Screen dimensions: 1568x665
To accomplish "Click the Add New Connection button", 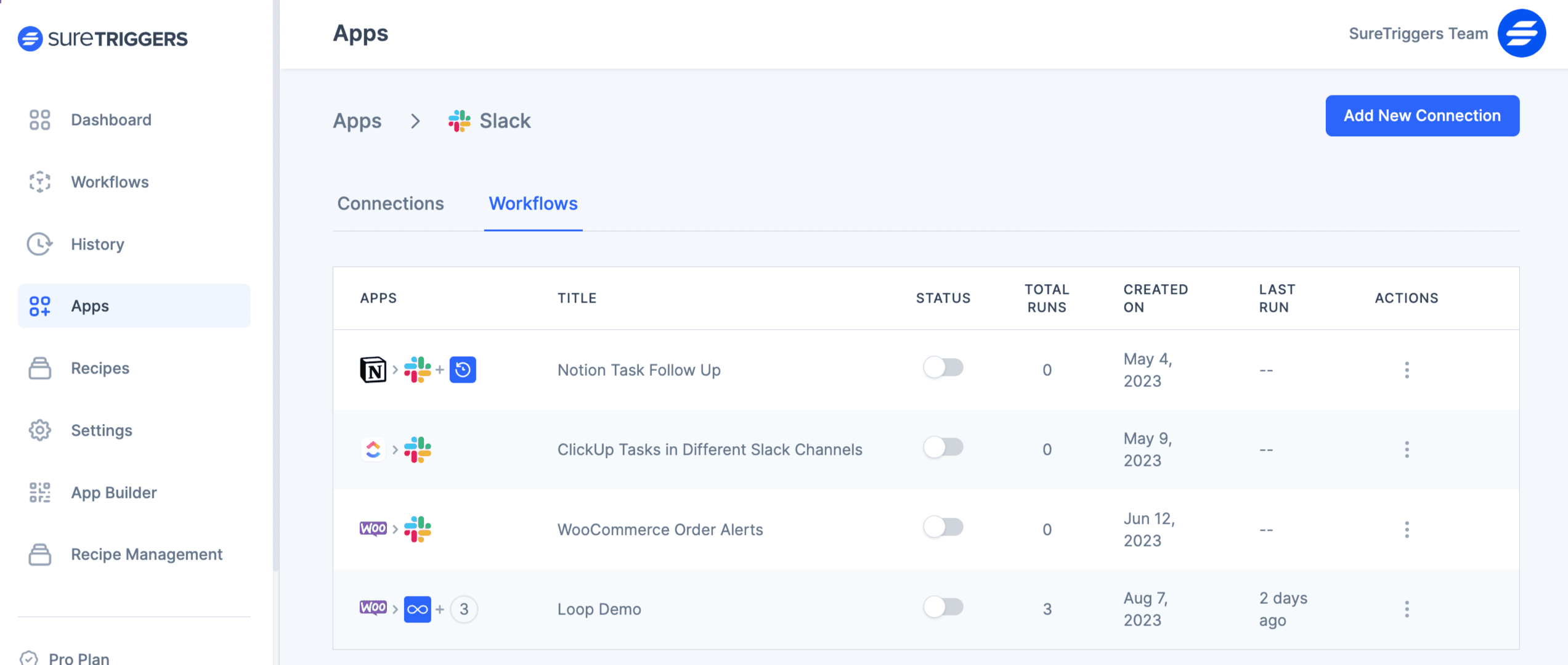I will point(1422,116).
